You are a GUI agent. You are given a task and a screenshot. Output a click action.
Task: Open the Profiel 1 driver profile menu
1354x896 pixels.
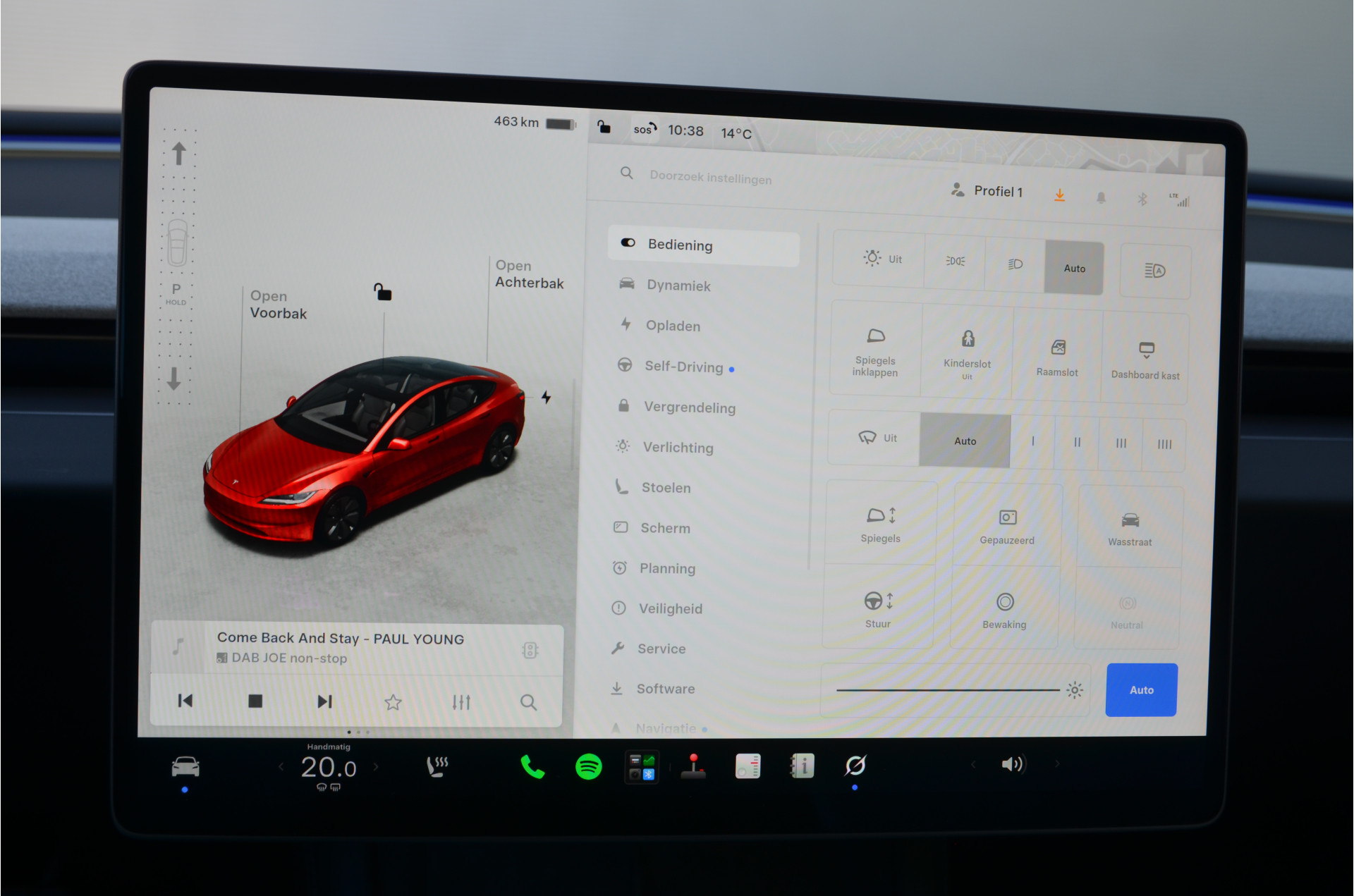click(987, 191)
